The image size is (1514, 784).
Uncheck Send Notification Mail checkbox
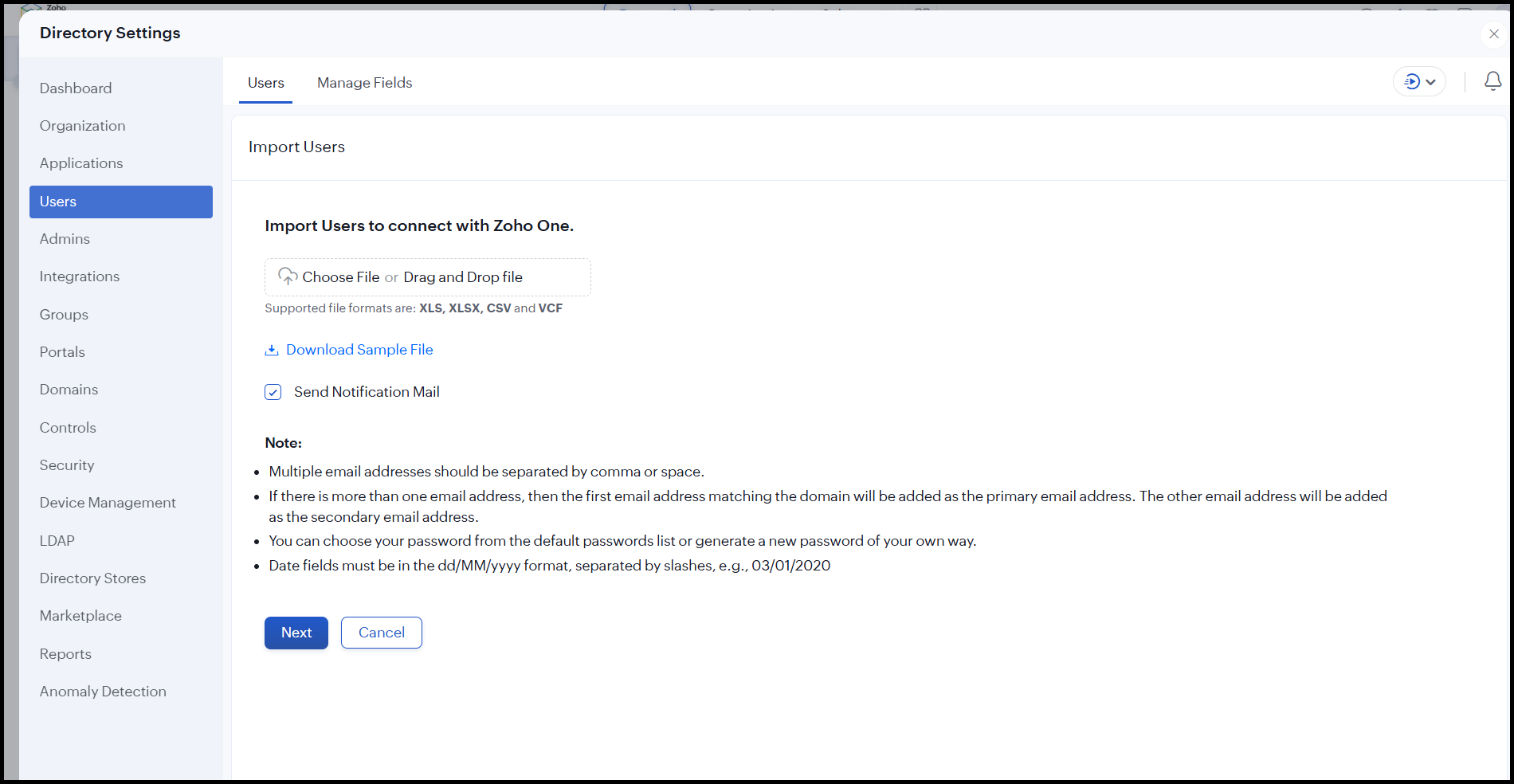click(x=273, y=392)
